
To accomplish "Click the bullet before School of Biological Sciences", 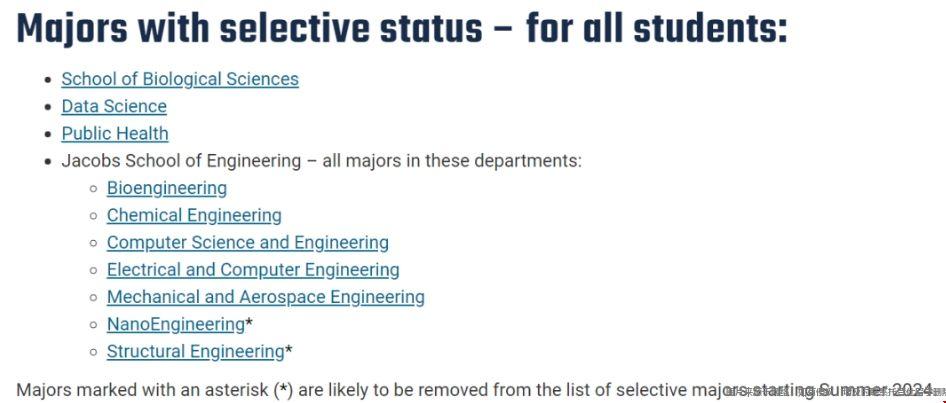I will coord(48,80).
